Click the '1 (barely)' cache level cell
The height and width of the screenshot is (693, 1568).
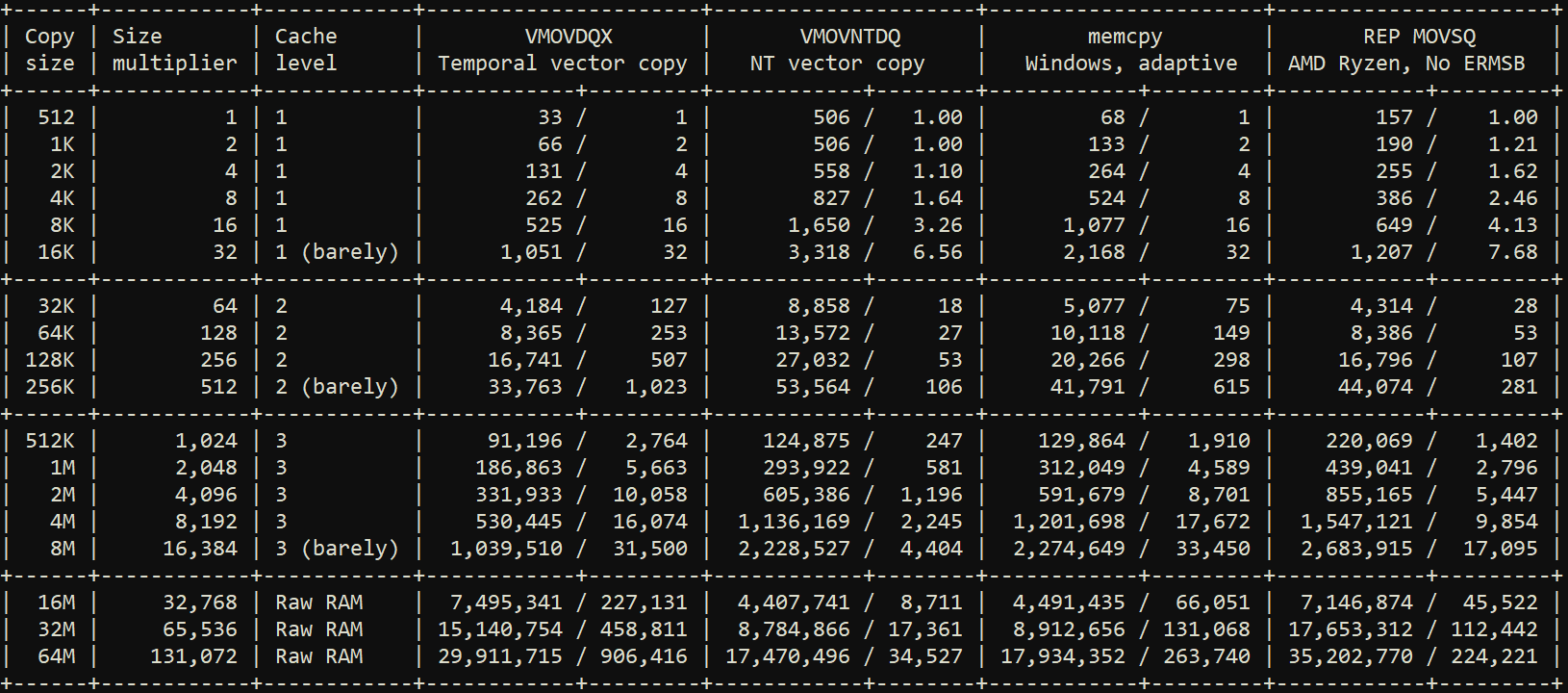[x=337, y=252]
